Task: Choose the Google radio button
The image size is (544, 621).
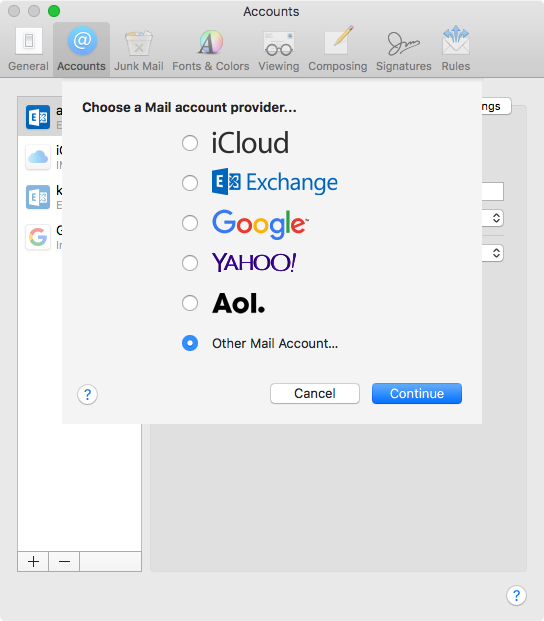Action: tap(190, 223)
